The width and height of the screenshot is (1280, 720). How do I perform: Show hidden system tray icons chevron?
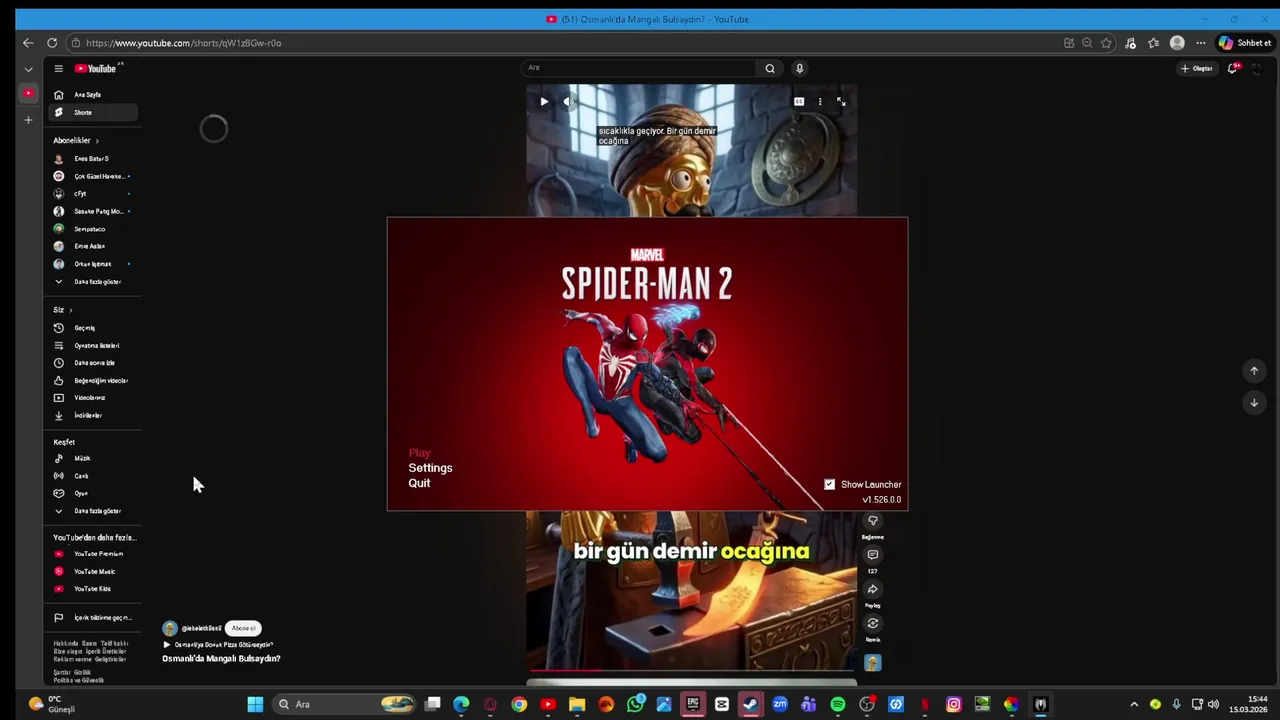1133,704
